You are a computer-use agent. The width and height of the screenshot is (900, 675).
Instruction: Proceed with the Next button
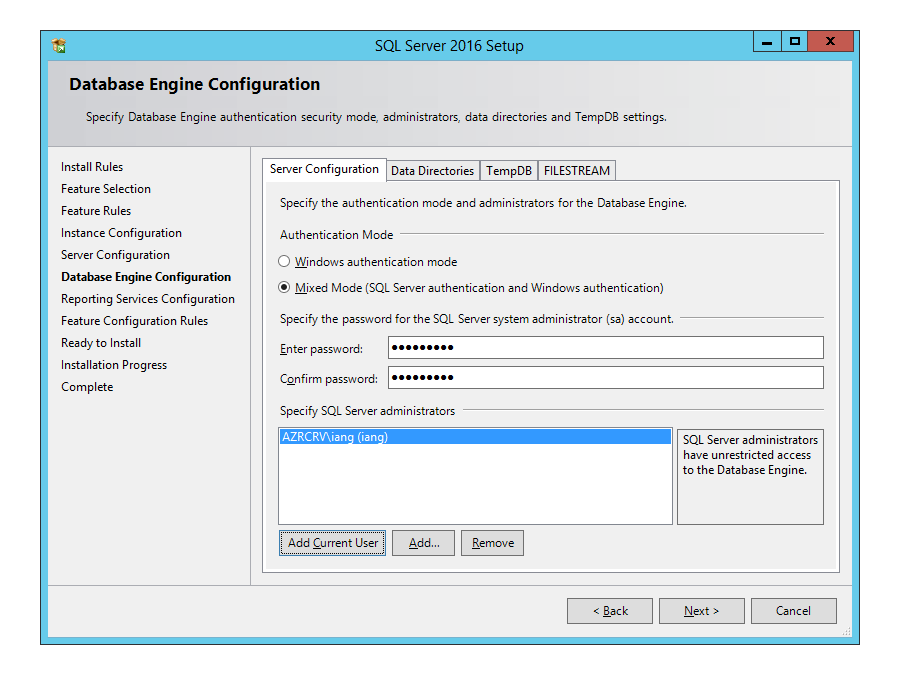(701, 611)
